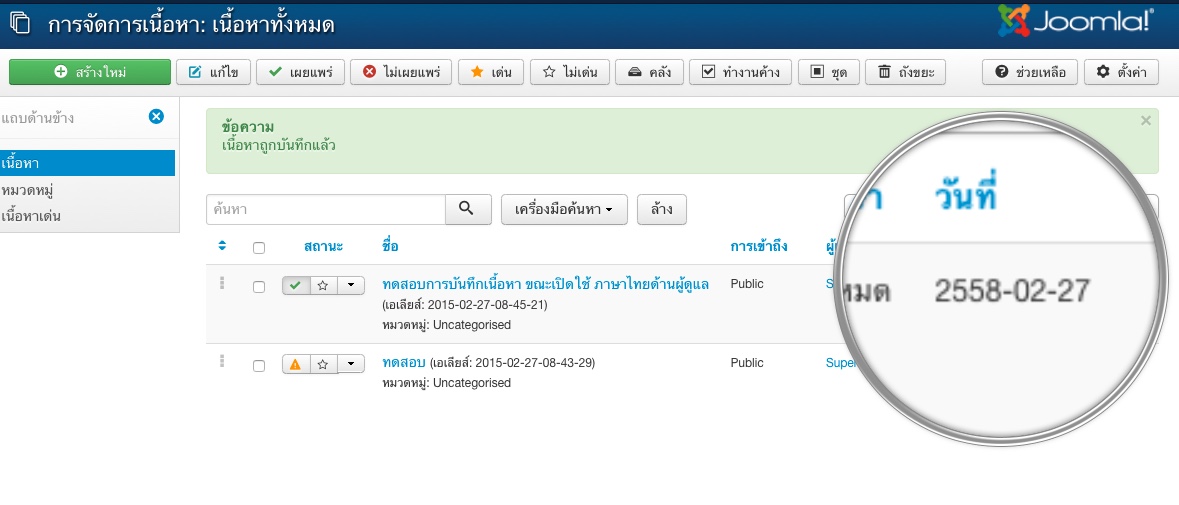Tick checkbox for ทดสอบ article row
The image size is (1179, 505).
(259, 366)
